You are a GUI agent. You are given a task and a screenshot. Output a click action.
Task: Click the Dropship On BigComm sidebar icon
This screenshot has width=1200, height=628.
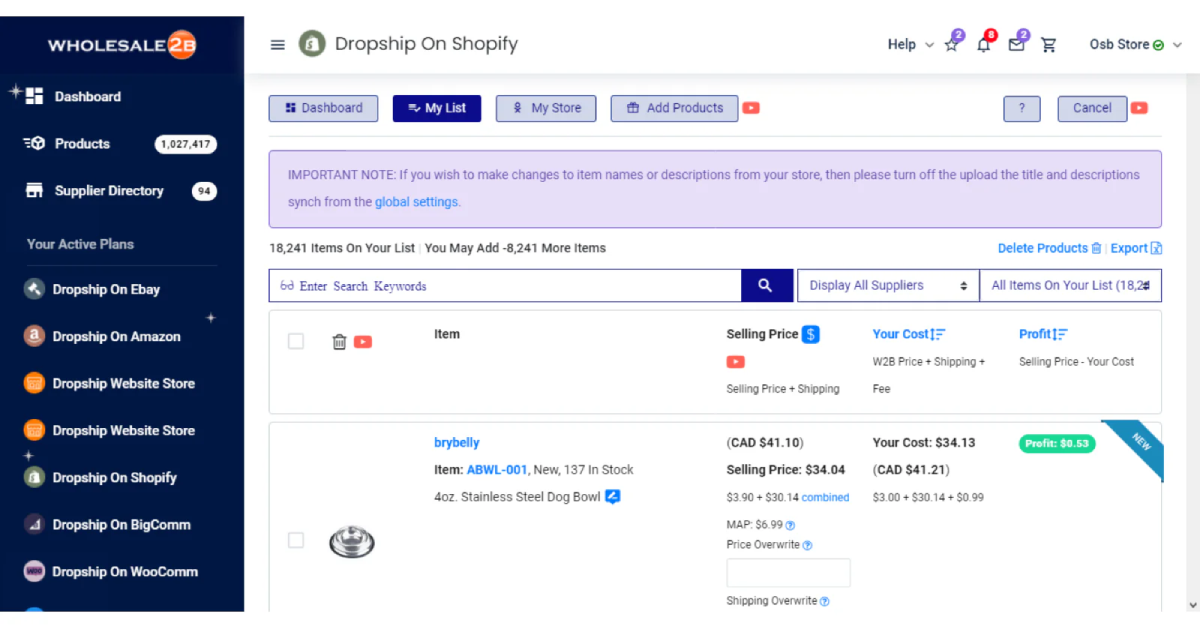[35, 524]
